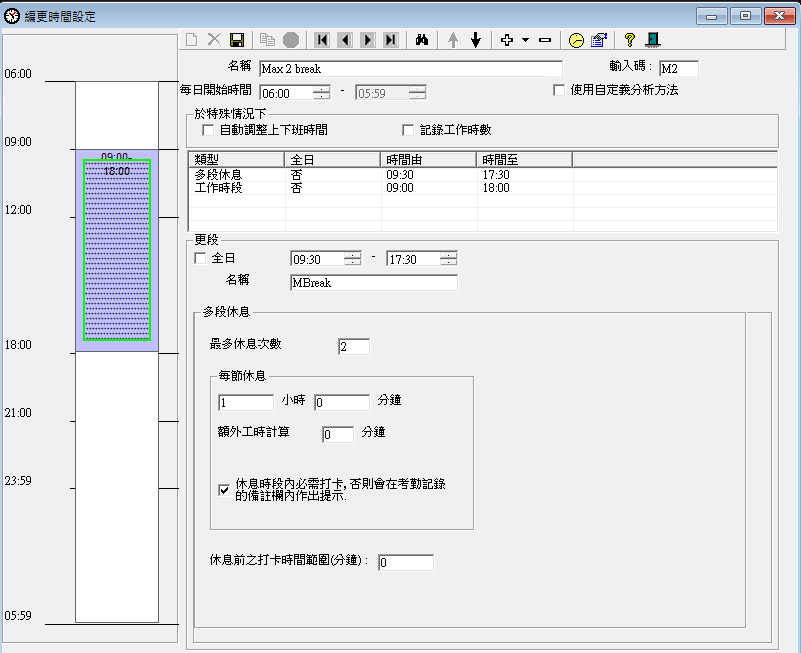The image size is (801, 653).
Task: Click the gray move up arrow
Action: click(x=453, y=40)
